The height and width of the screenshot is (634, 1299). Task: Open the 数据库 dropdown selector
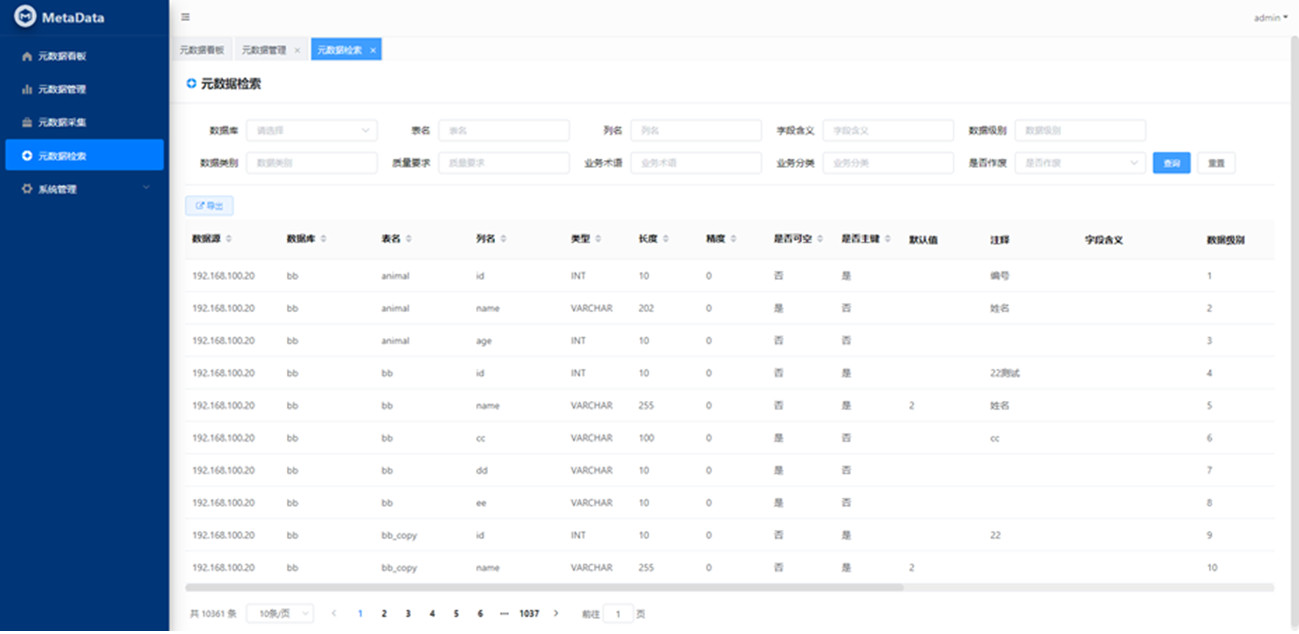(x=312, y=130)
